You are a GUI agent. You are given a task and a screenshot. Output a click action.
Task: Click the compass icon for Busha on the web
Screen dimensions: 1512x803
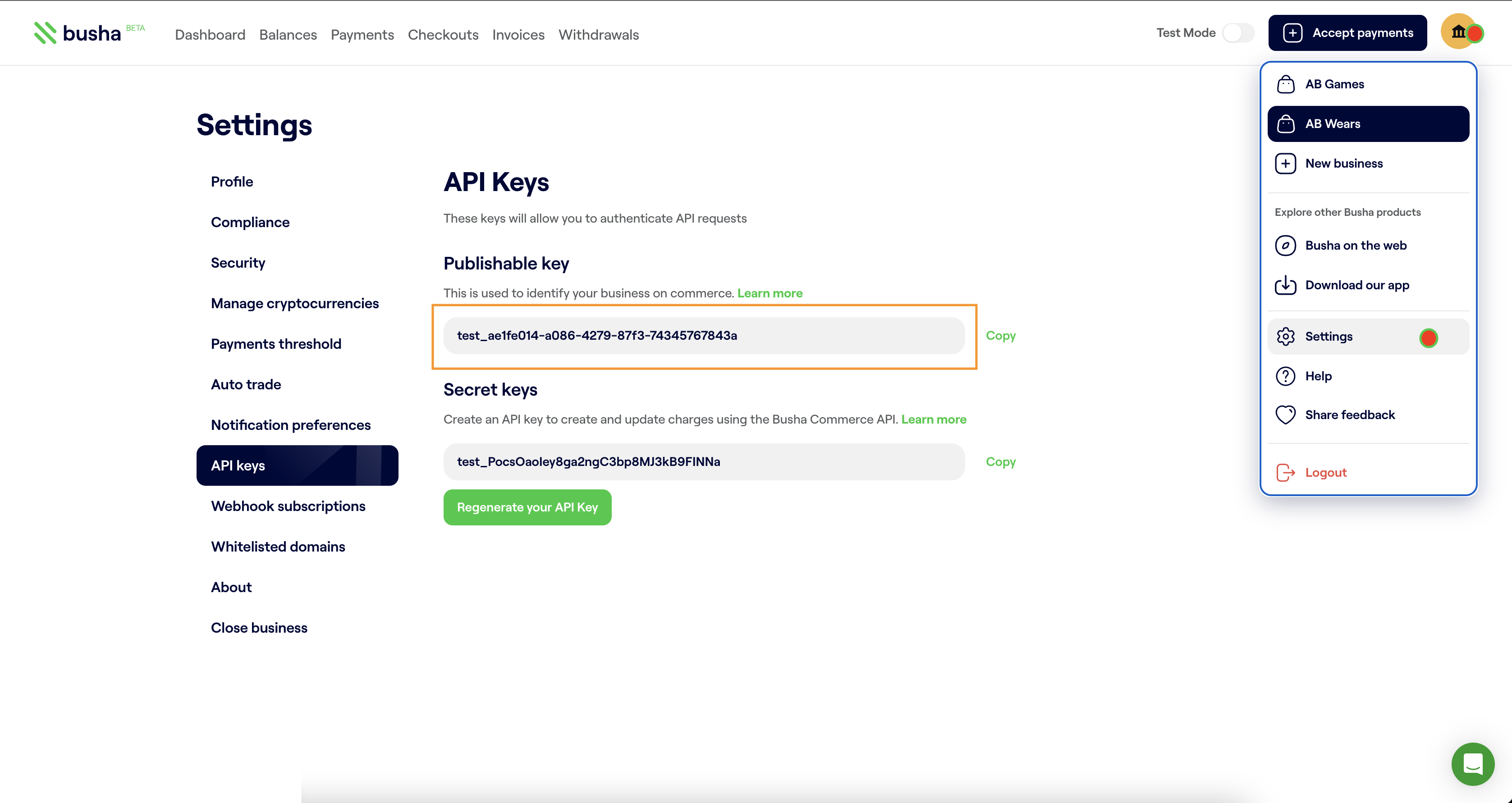1285,245
